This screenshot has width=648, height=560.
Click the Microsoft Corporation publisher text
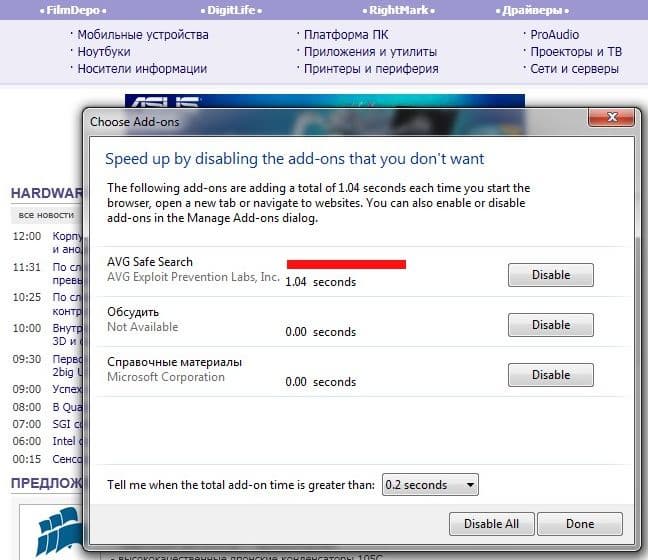coord(166,377)
